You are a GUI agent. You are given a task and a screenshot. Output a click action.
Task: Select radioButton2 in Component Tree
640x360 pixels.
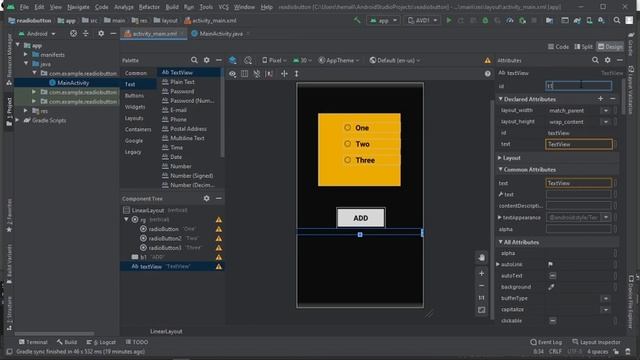[171, 238]
